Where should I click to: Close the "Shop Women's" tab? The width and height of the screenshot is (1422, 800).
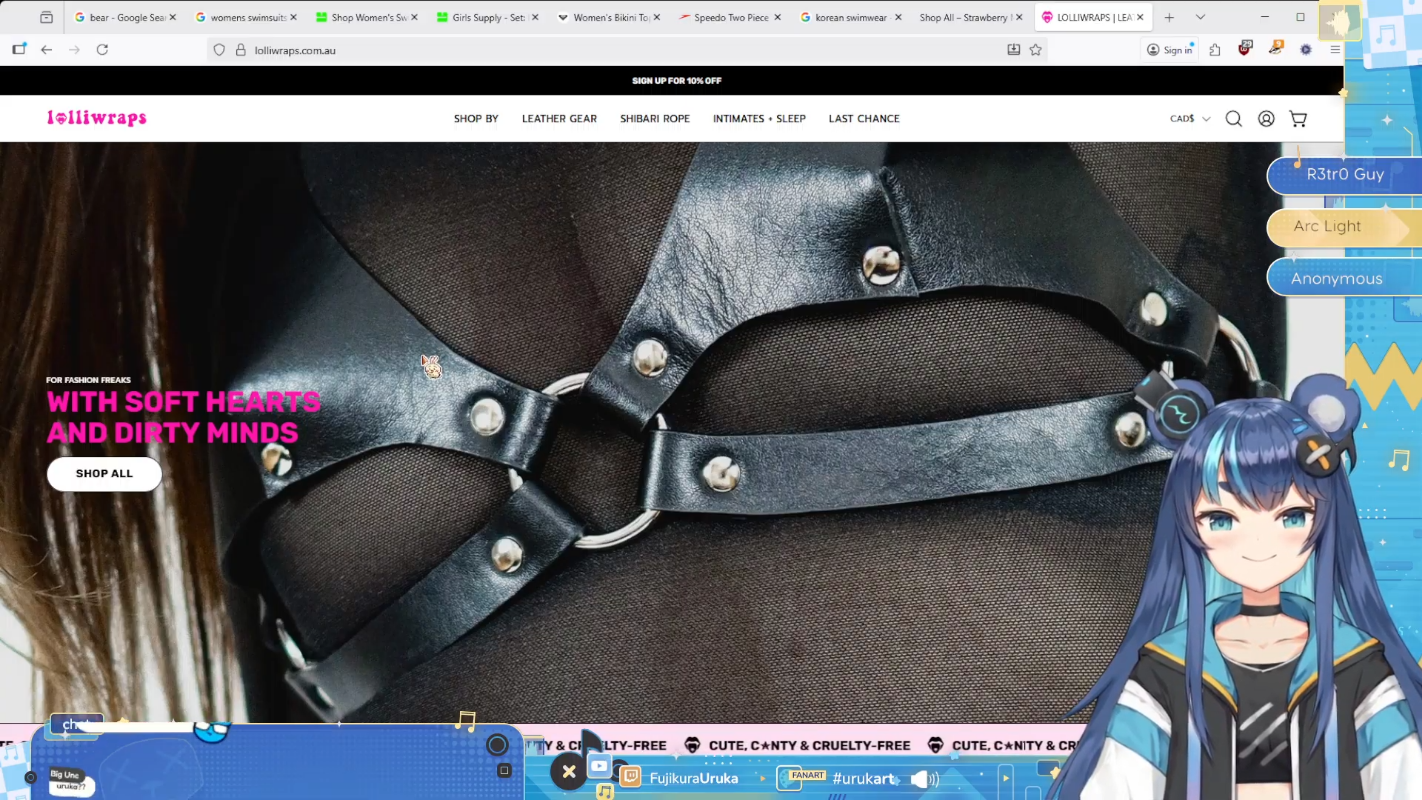pyautogui.click(x=414, y=17)
